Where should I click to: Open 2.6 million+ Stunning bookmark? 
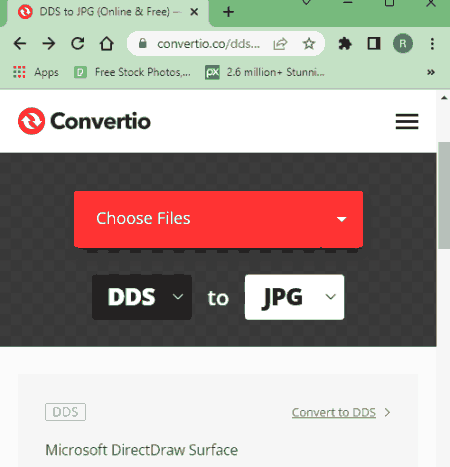point(265,72)
